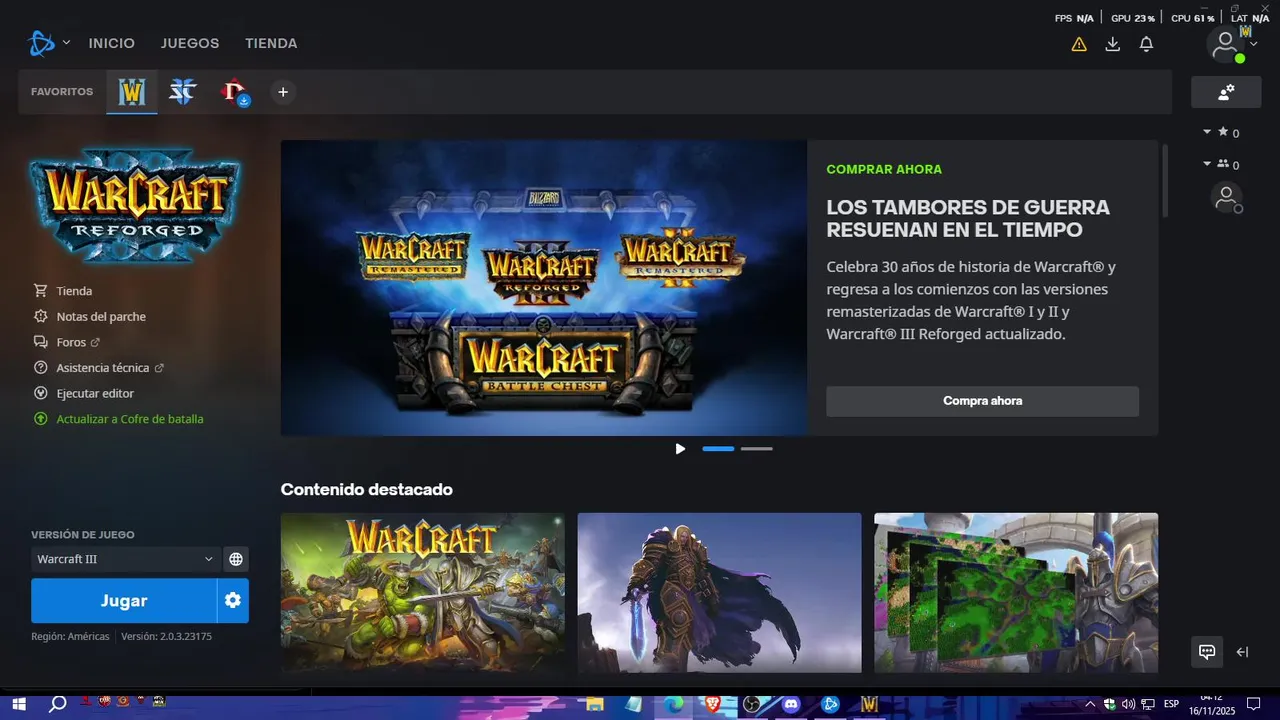The image size is (1280, 720).
Task: Open Microsoft Edge from taskbar
Action: click(674, 705)
